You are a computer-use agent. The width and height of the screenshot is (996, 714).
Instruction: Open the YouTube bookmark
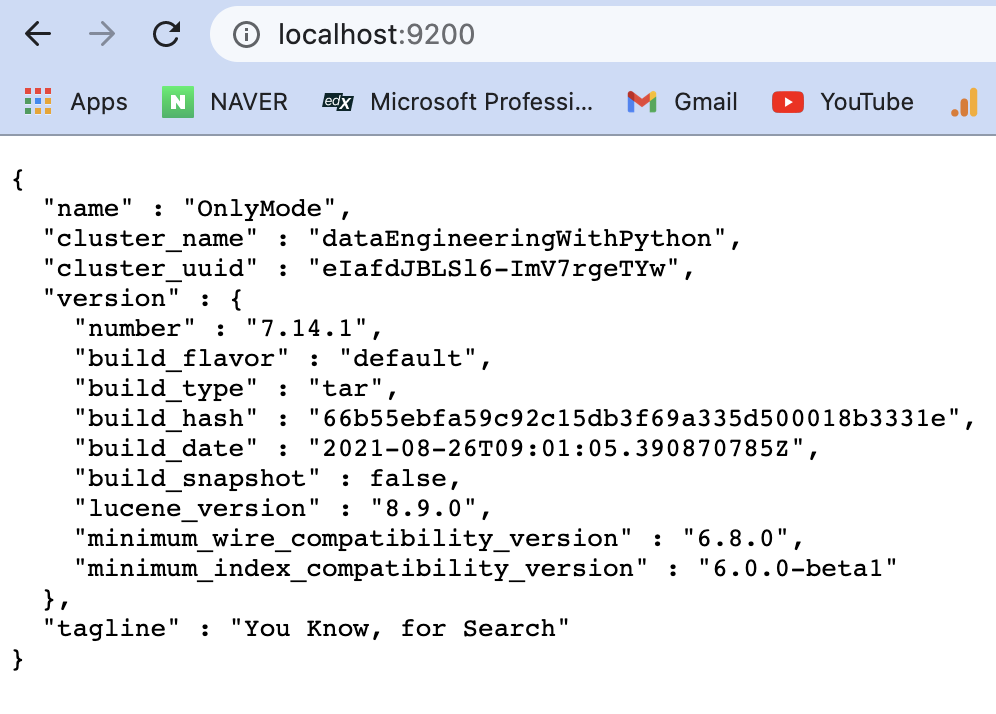pos(842,102)
